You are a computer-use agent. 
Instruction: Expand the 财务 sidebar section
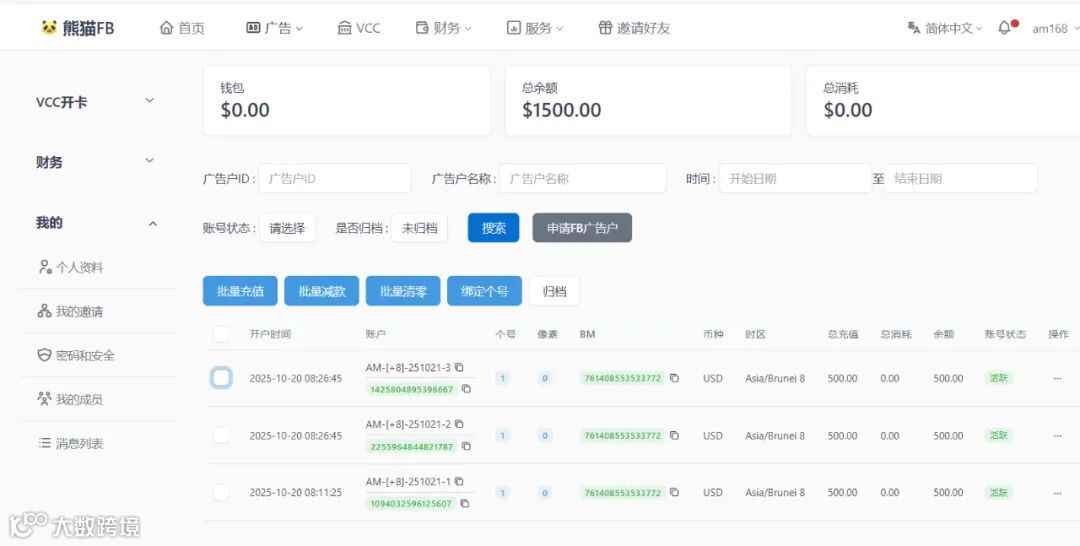[x=95, y=162]
